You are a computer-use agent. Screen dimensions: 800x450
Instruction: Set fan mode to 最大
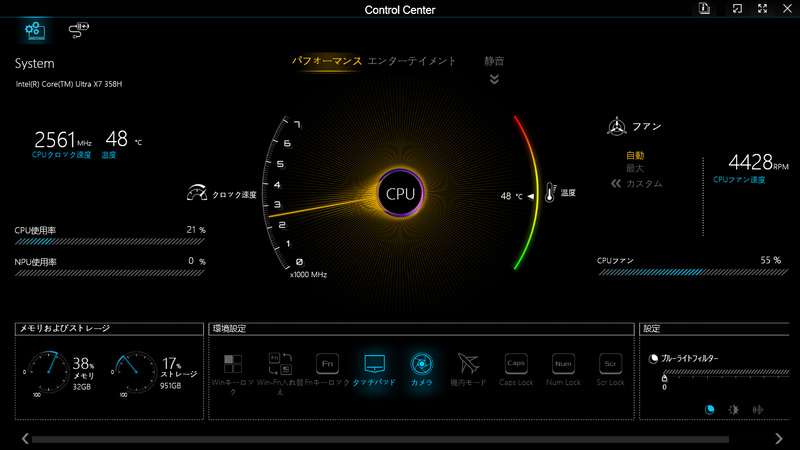pyautogui.click(x=635, y=168)
